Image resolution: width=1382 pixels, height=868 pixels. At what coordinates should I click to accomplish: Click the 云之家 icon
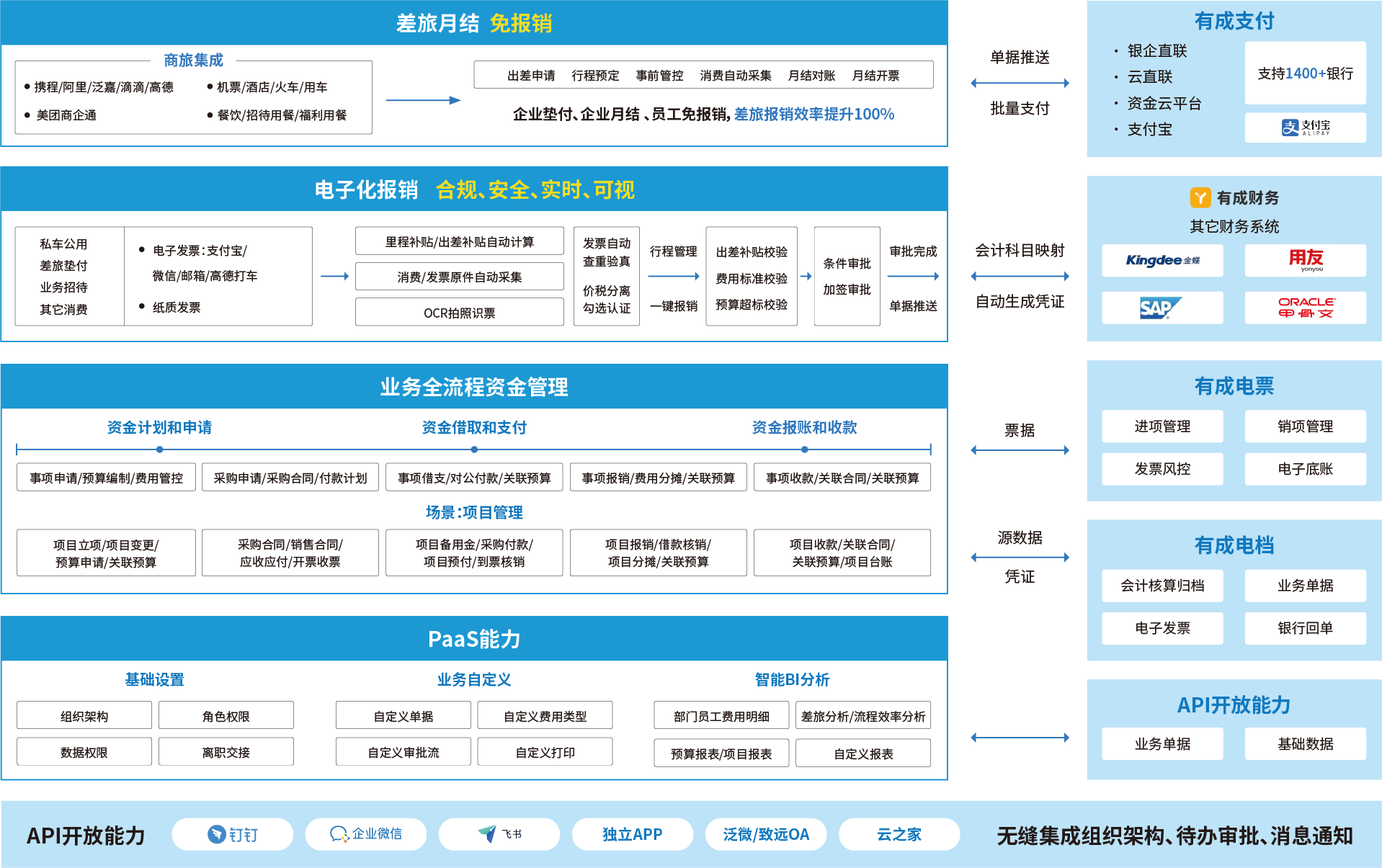point(898,834)
